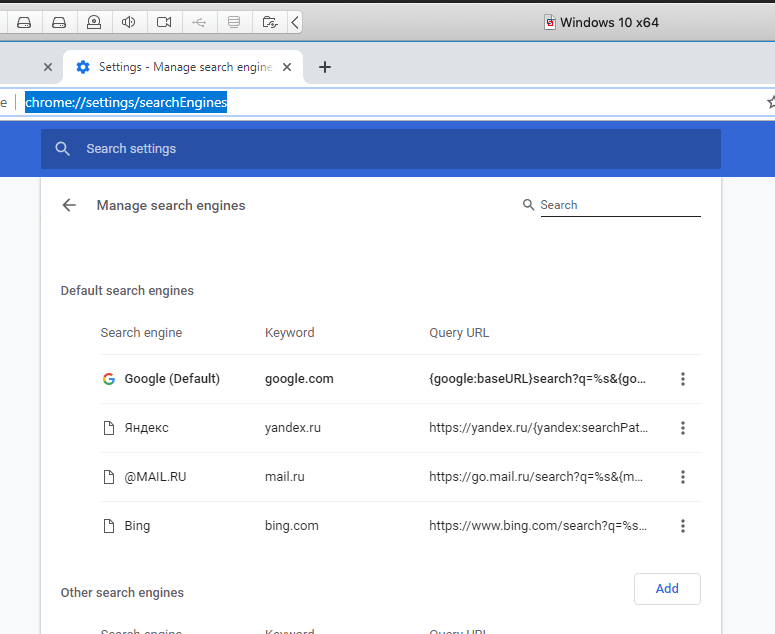775x634 pixels.
Task: Open the more actions menu for @MAIL.RU
Action: click(683, 477)
